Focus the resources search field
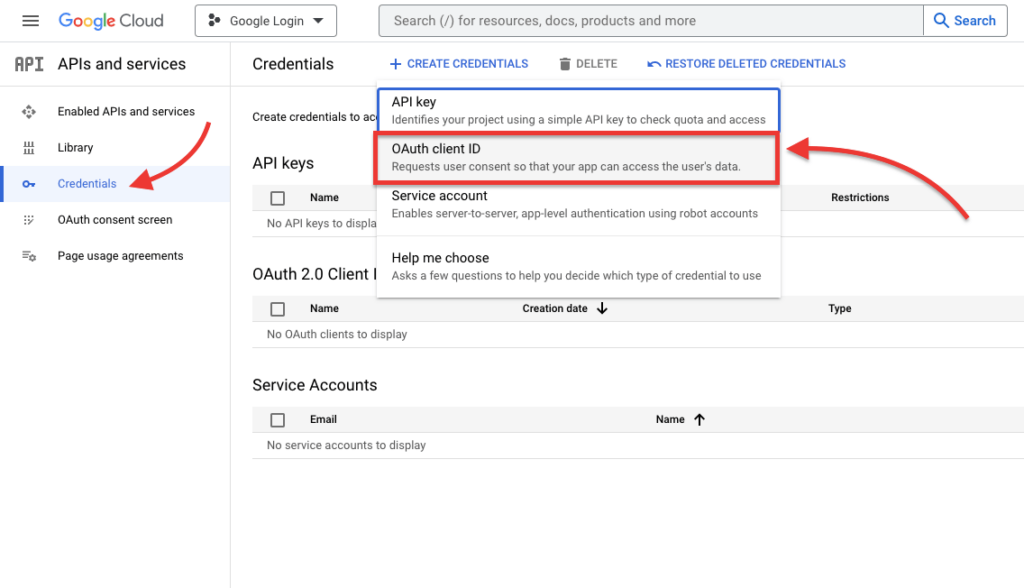Image resolution: width=1024 pixels, height=588 pixels. pyautogui.click(x=650, y=21)
